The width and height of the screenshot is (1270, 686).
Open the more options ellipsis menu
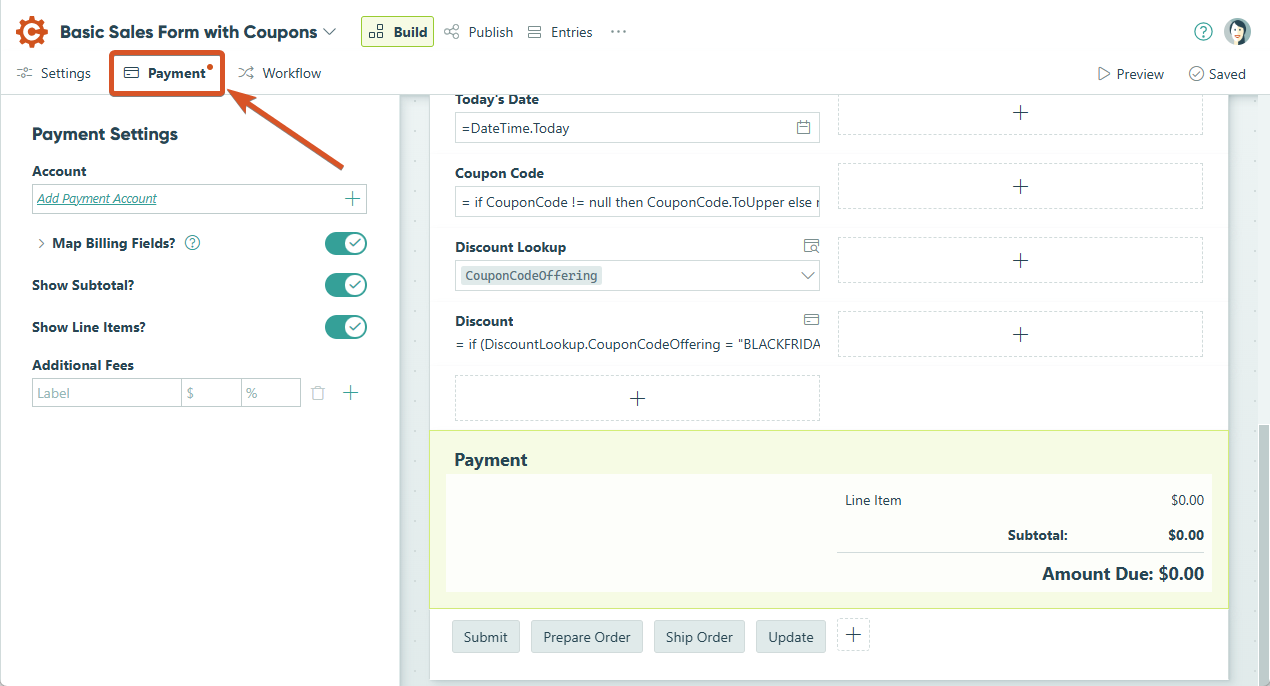point(618,32)
